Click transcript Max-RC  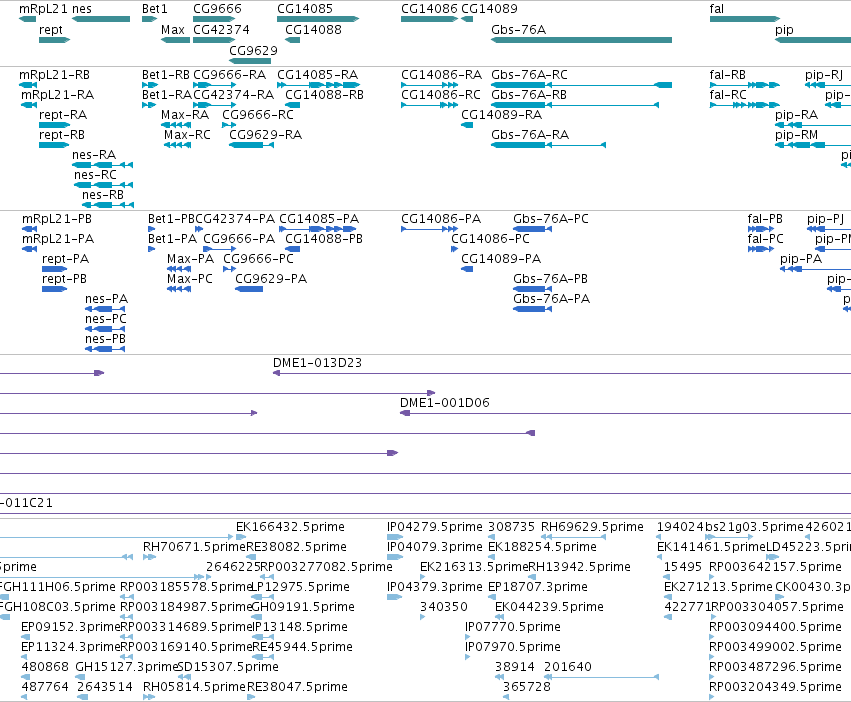pyautogui.click(x=187, y=135)
